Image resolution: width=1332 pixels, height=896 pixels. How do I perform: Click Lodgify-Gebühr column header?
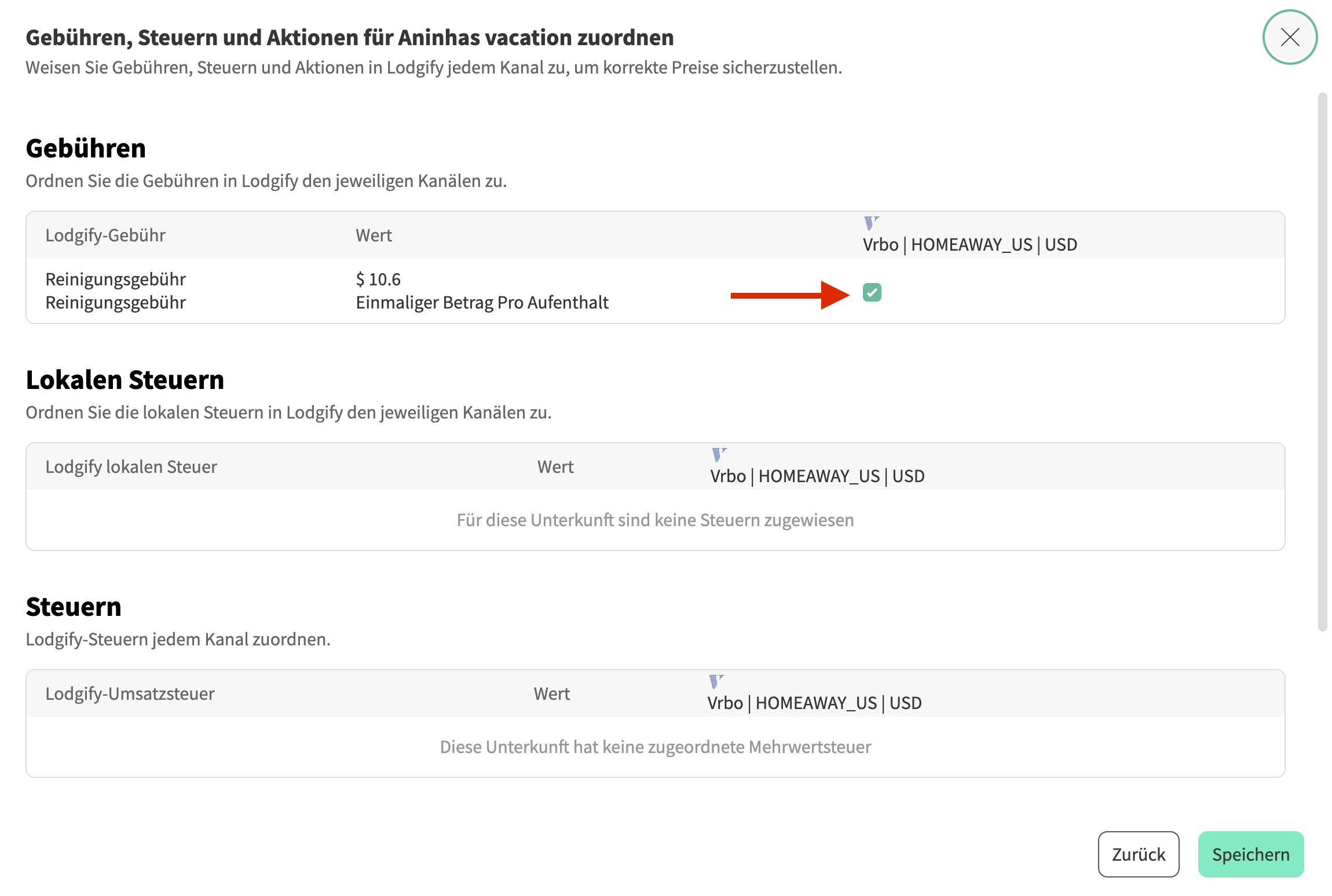[x=105, y=236]
